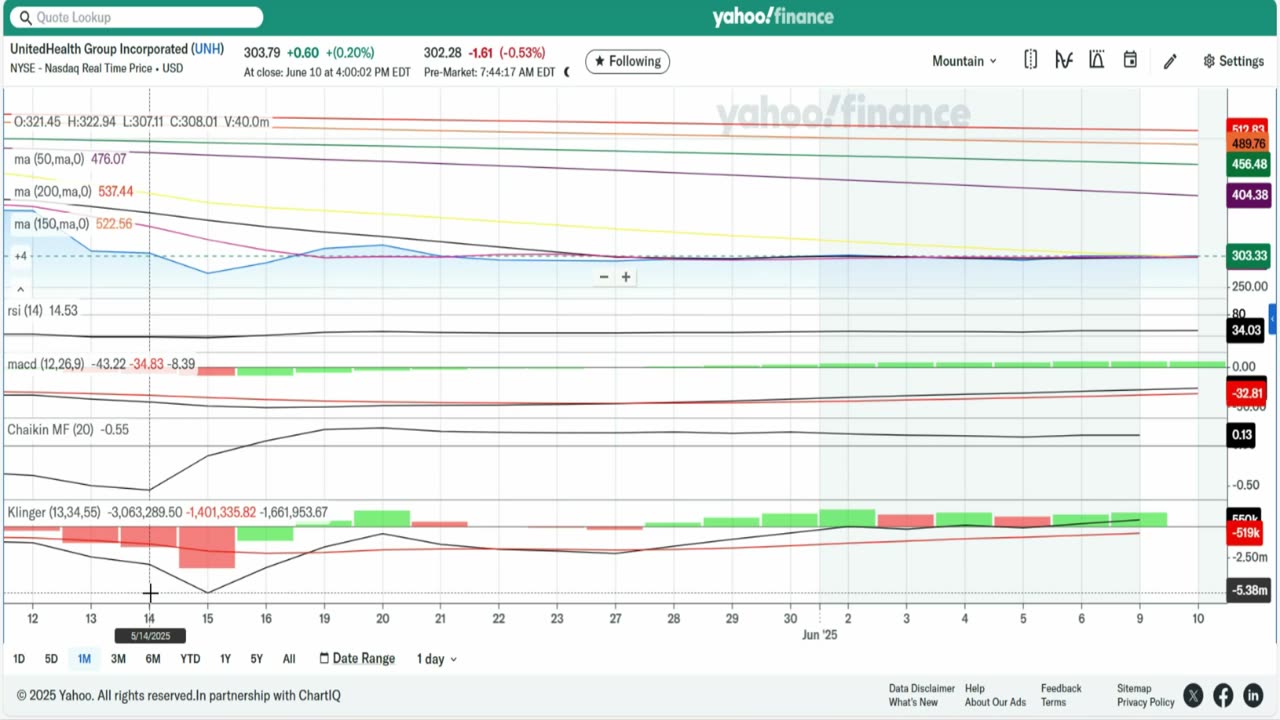The height and width of the screenshot is (720, 1280).
Task: Expand the +4 hidden indicators label
Action: (x=20, y=257)
